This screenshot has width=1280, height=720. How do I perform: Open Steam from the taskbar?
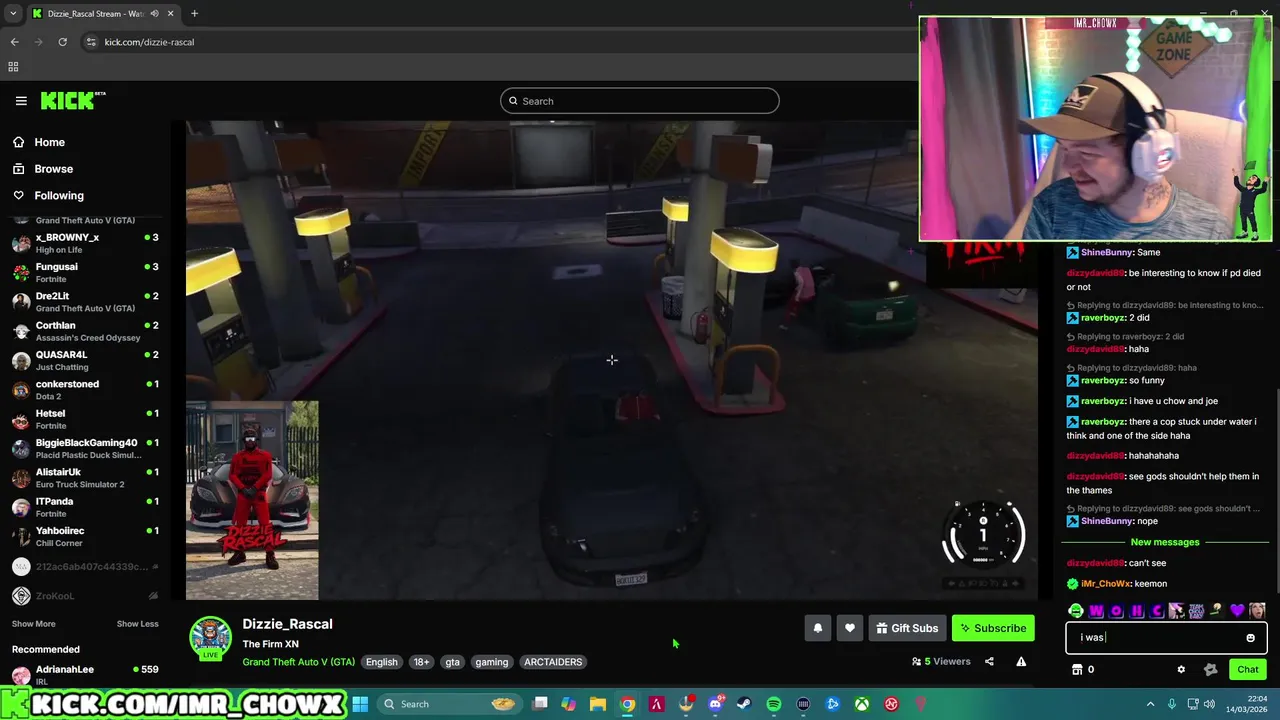[x=744, y=704]
